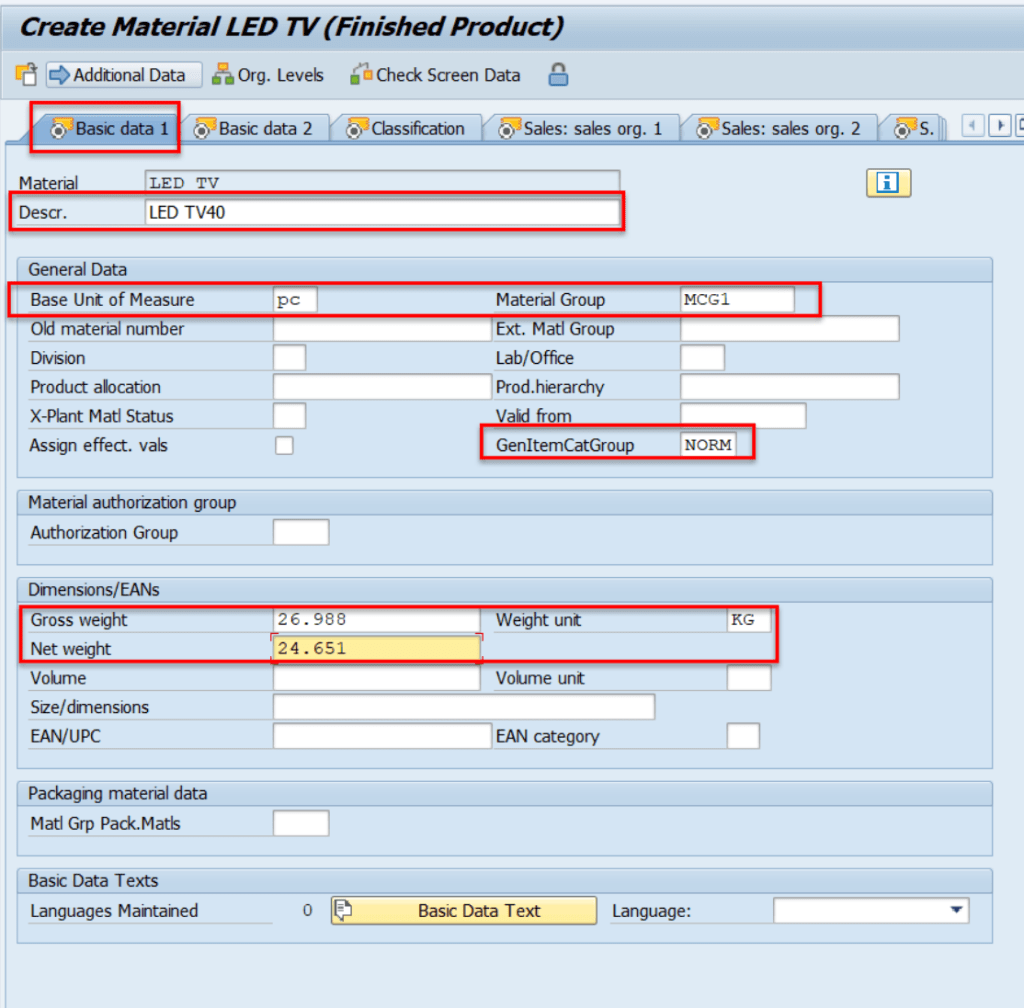
Task: Expand the Language dropdown
Action: [x=957, y=911]
